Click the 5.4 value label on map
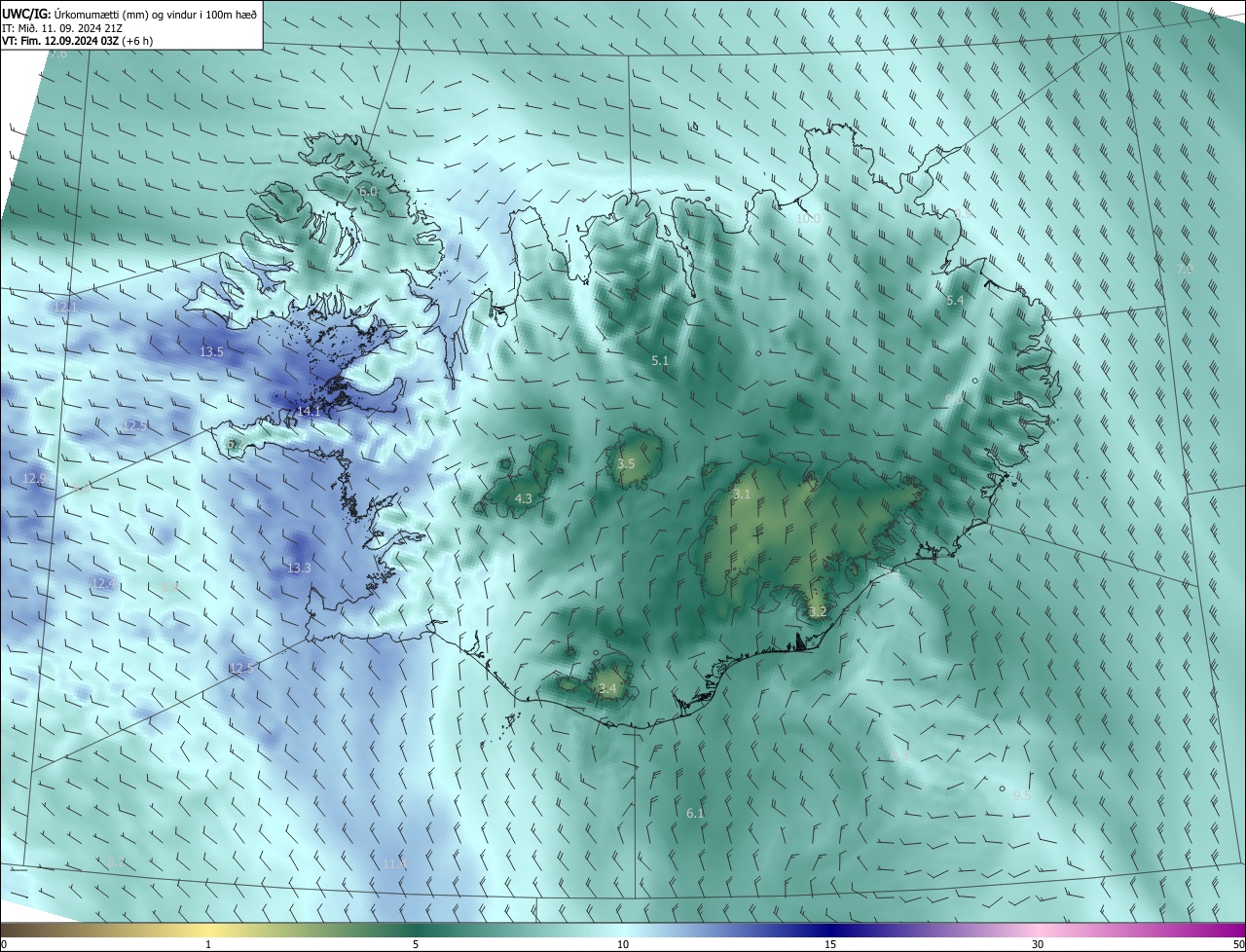The height and width of the screenshot is (952, 1246). coord(955,302)
